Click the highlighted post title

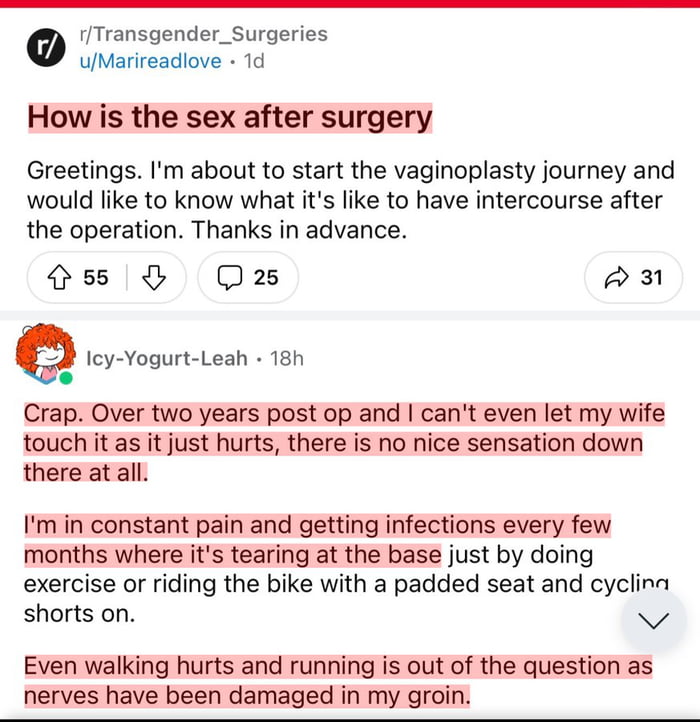click(x=230, y=117)
